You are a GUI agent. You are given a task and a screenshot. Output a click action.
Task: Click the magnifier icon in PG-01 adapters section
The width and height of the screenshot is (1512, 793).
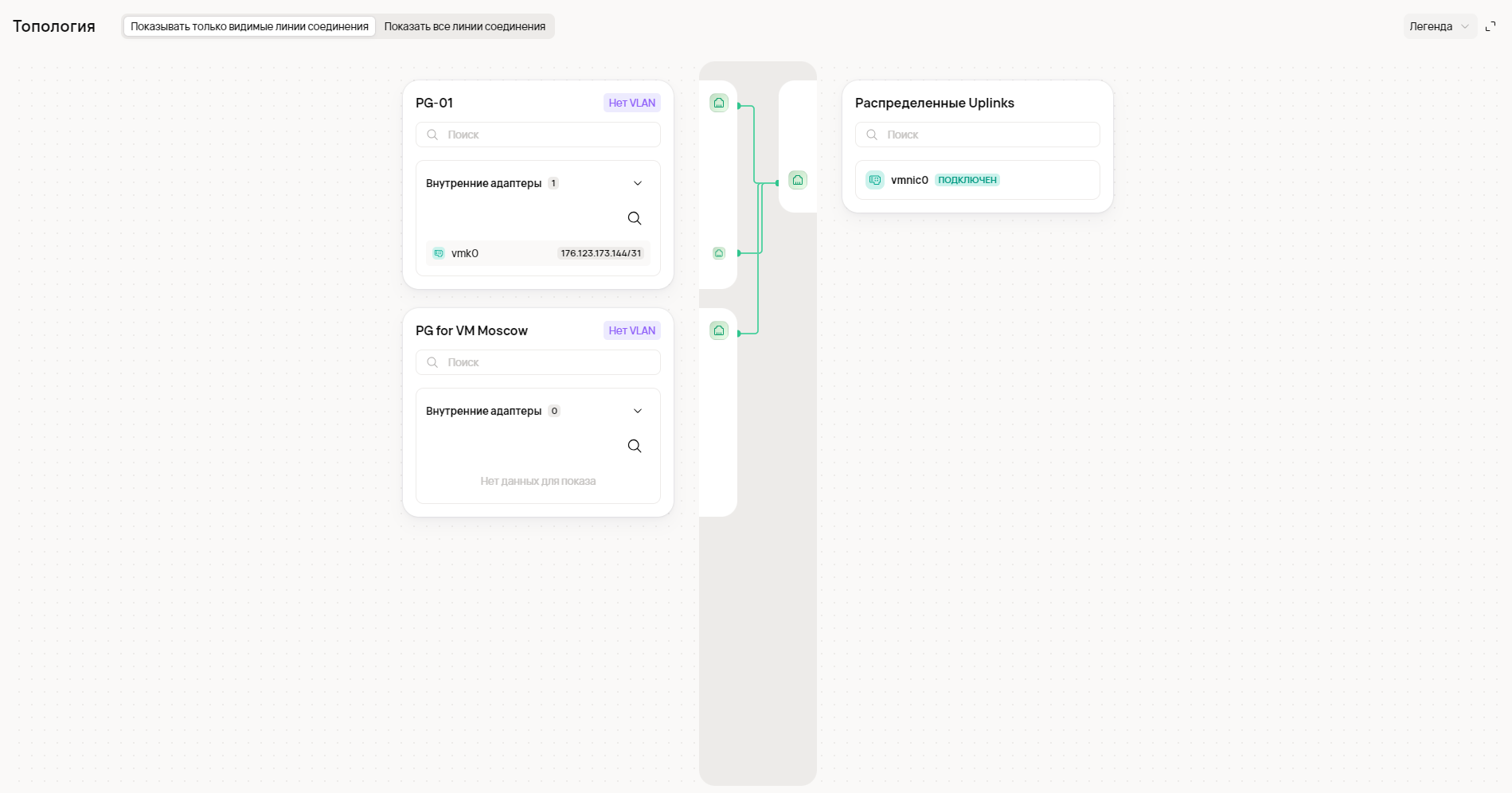tap(635, 218)
